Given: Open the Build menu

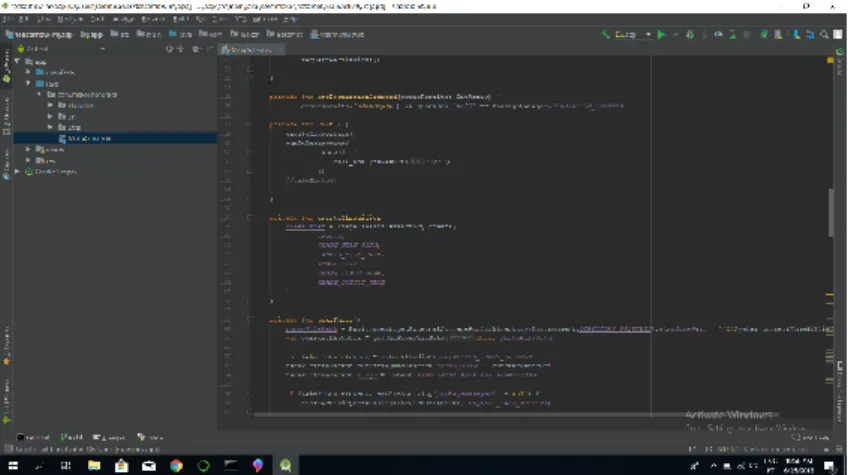Looking at the screenshot, I should pos(181,19).
